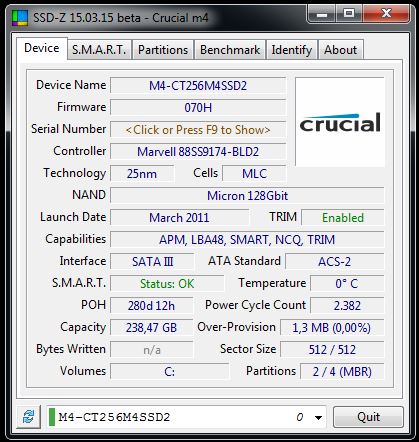Open the Partitions tab
This screenshot has width=419, height=442.
pos(163,50)
